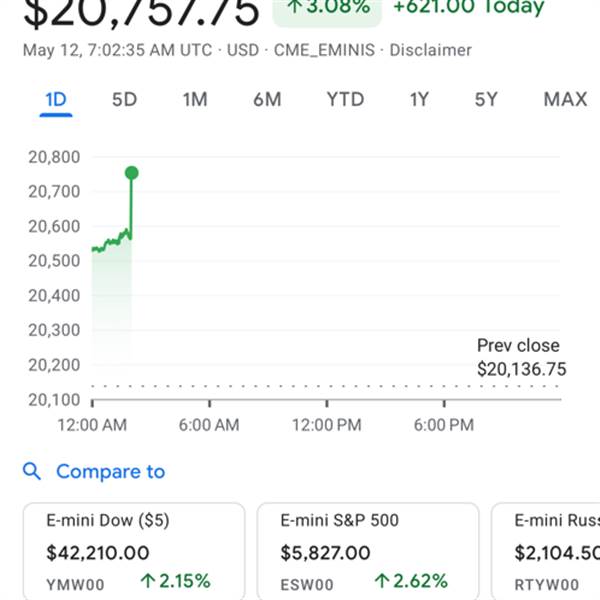This screenshot has width=600, height=600.
Task: Show the 6M chart range
Action: tap(267, 100)
